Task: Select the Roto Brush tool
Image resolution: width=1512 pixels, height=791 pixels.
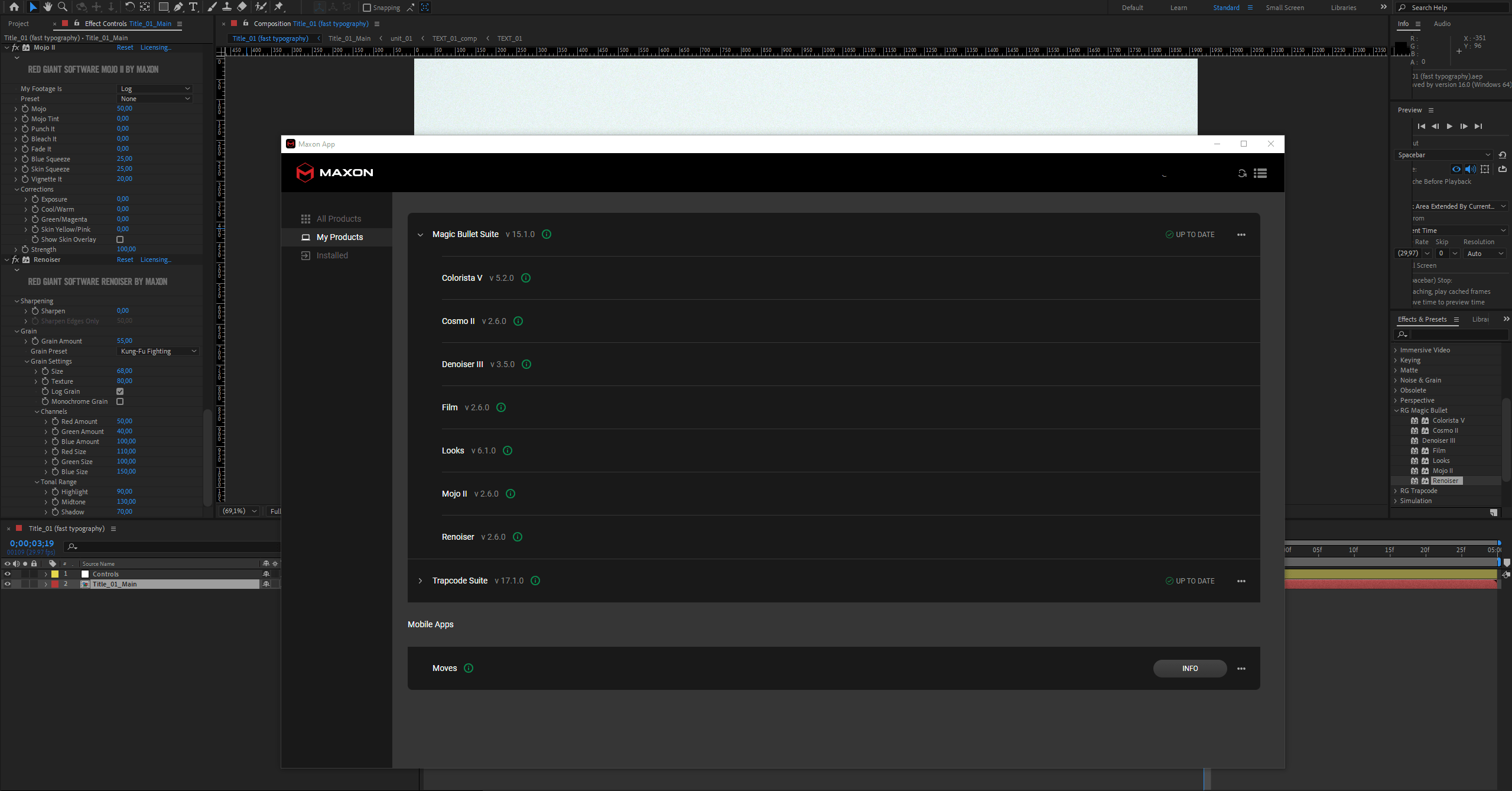Action: 261,7
